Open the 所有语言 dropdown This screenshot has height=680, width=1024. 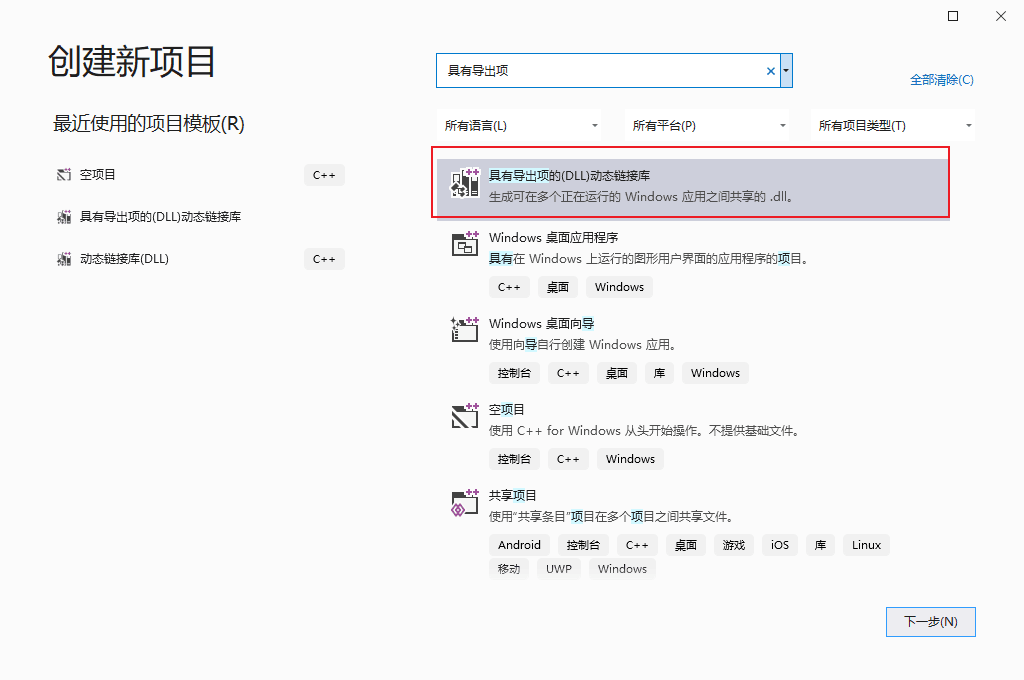[x=519, y=124]
